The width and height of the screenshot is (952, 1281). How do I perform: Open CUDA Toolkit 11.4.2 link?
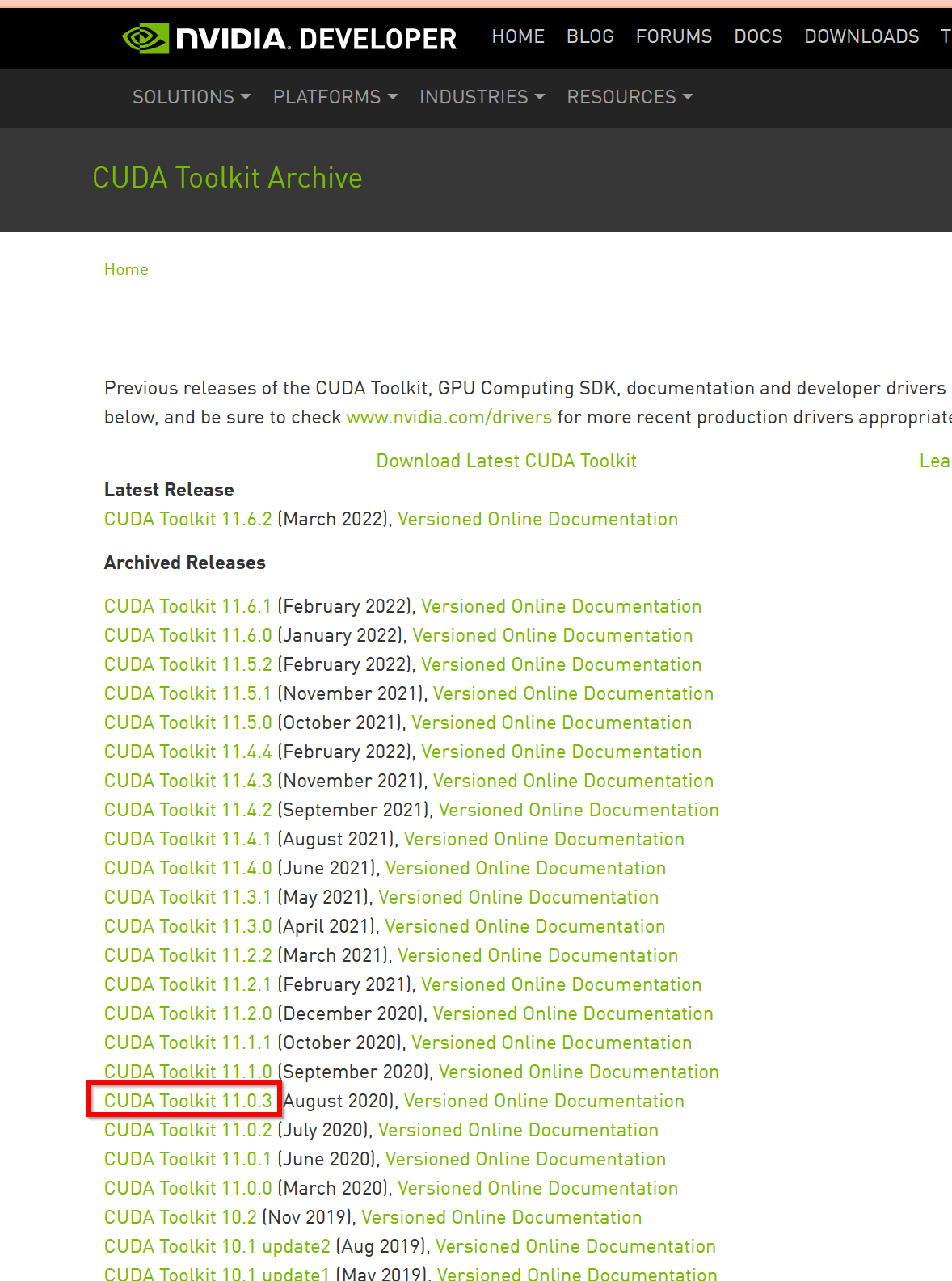188,810
